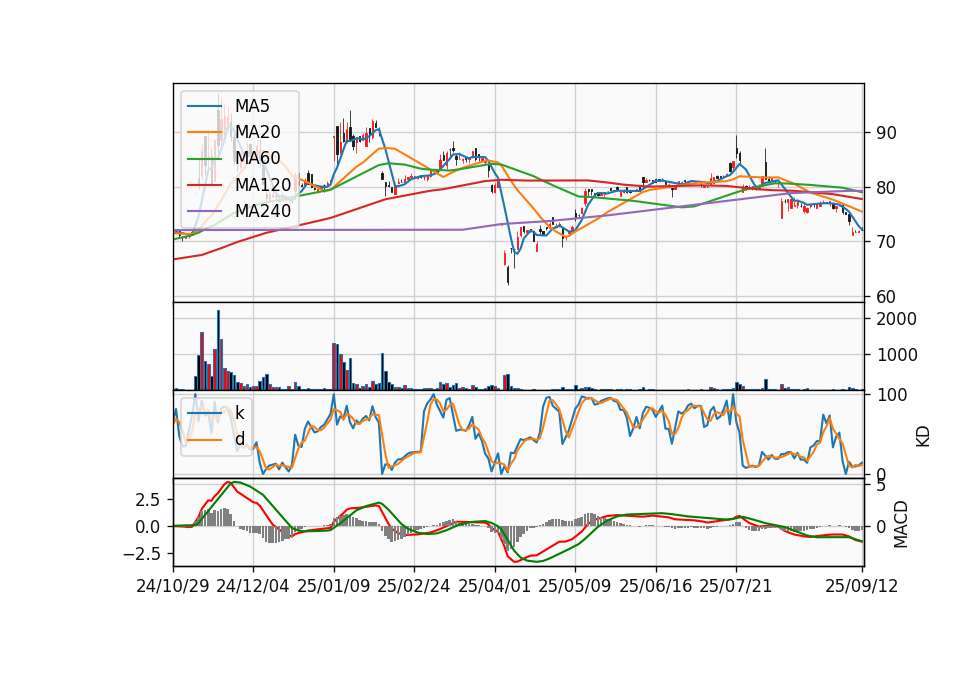Screen dimensions: 960x690
Task: Click the MACD left axis value 0.0
Action: [x=148, y=527]
